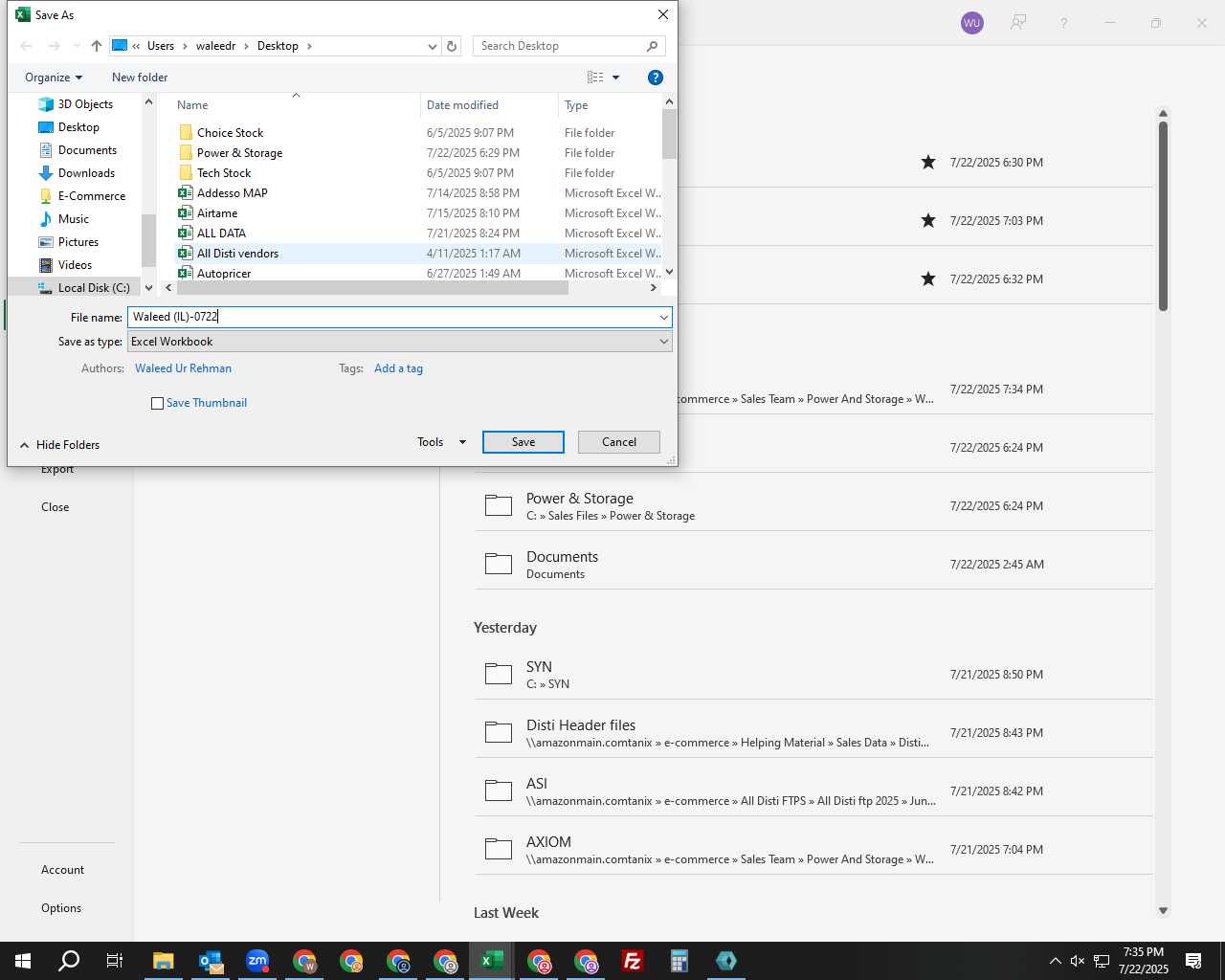Click the file list vertical scrollbar thumb
Viewport: 1225px width, 980px height.
(669, 134)
